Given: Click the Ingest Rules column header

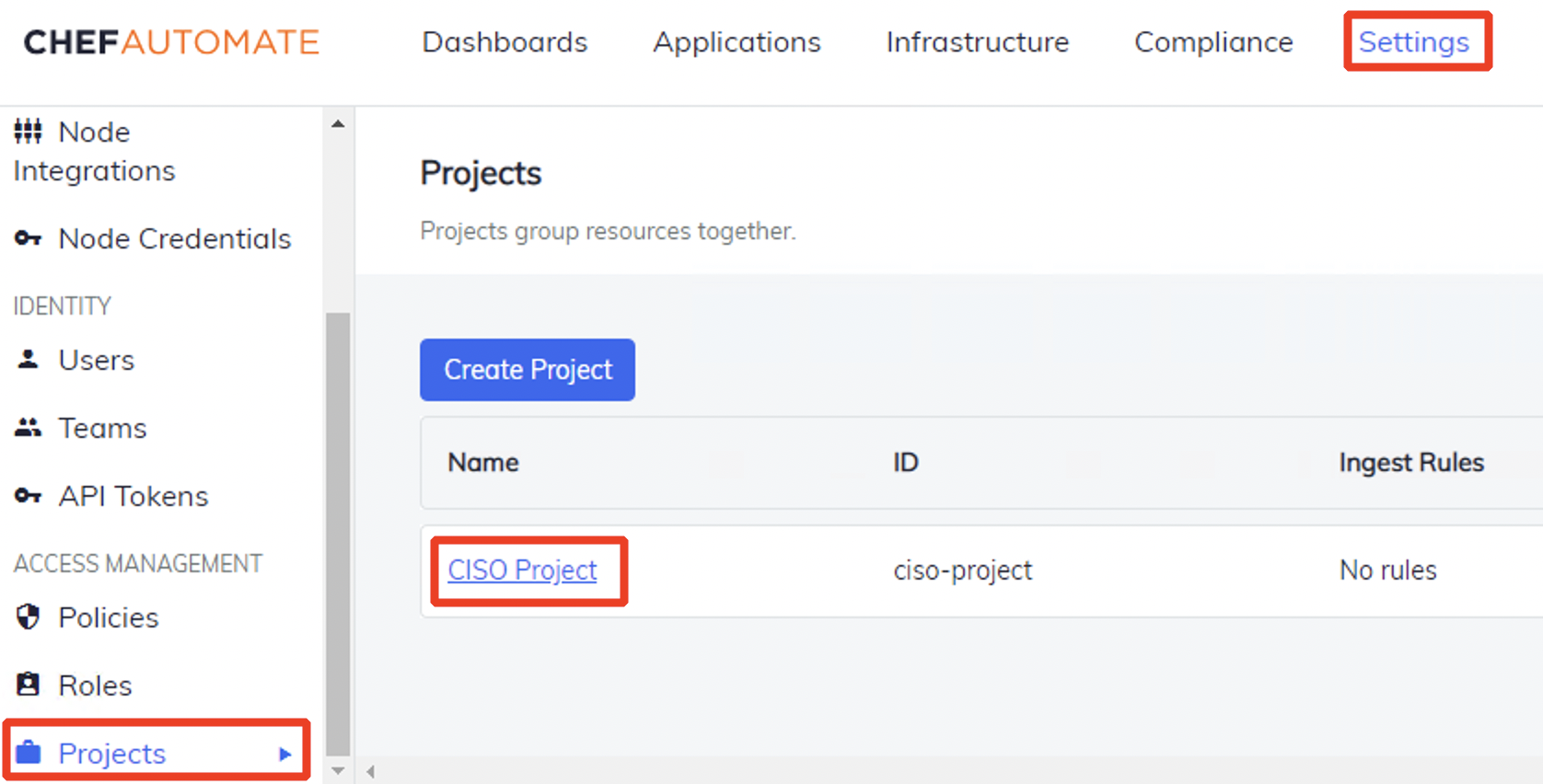Looking at the screenshot, I should pyautogui.click(x=1411, y=462).
